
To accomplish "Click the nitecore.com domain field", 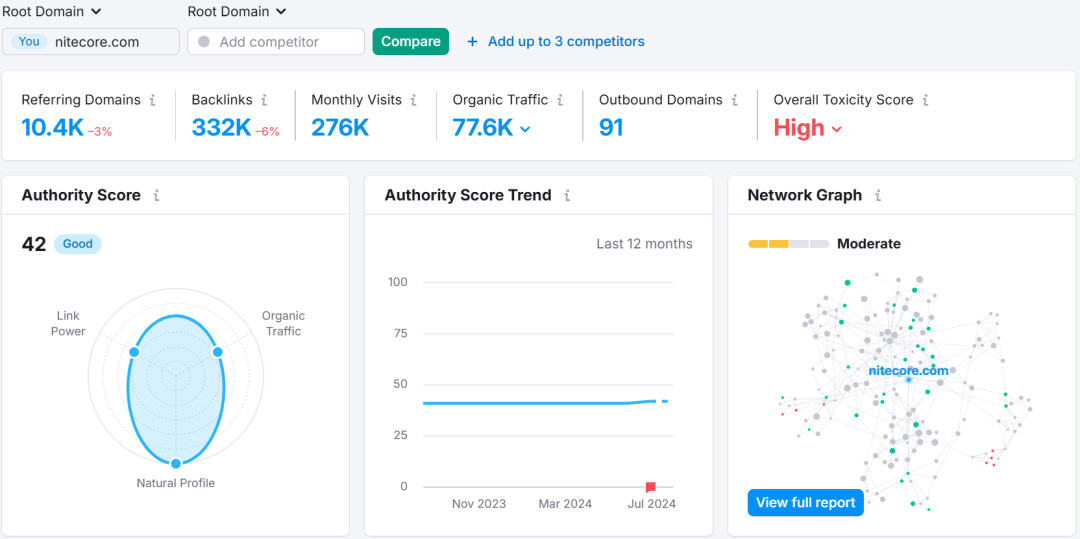I will [97, 42].
